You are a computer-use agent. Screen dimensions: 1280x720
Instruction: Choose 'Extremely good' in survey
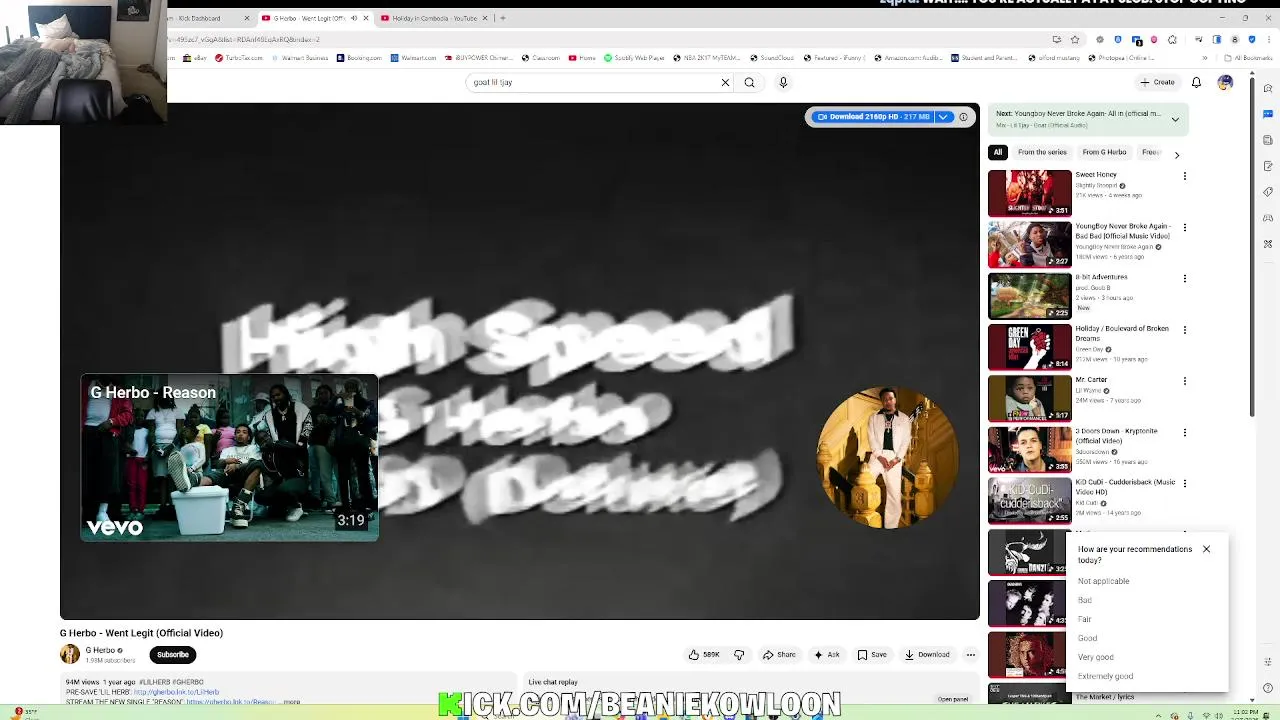[x=1105, y=676]
